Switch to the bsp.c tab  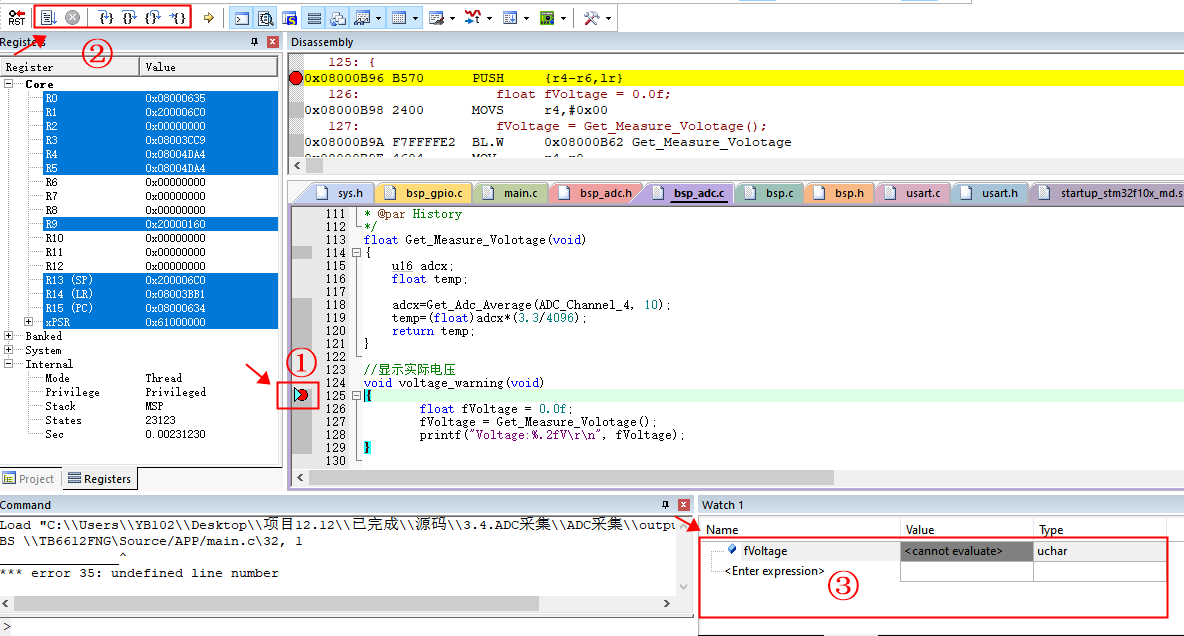(771, 193)
